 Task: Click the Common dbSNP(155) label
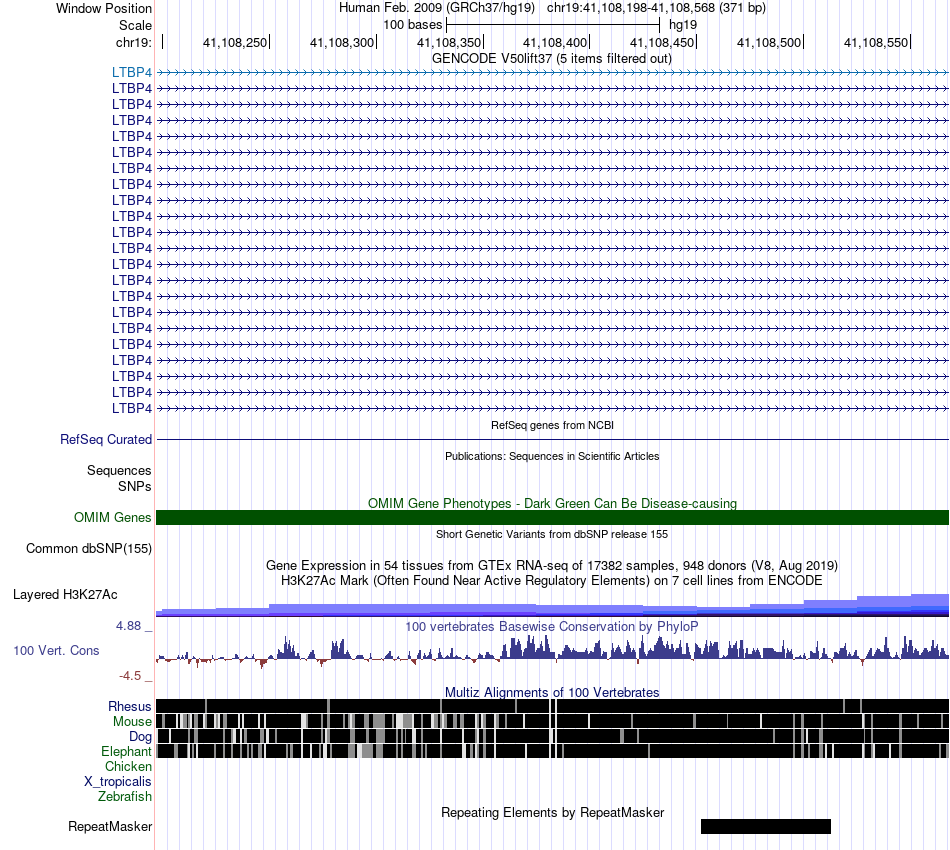click(88, 548)
